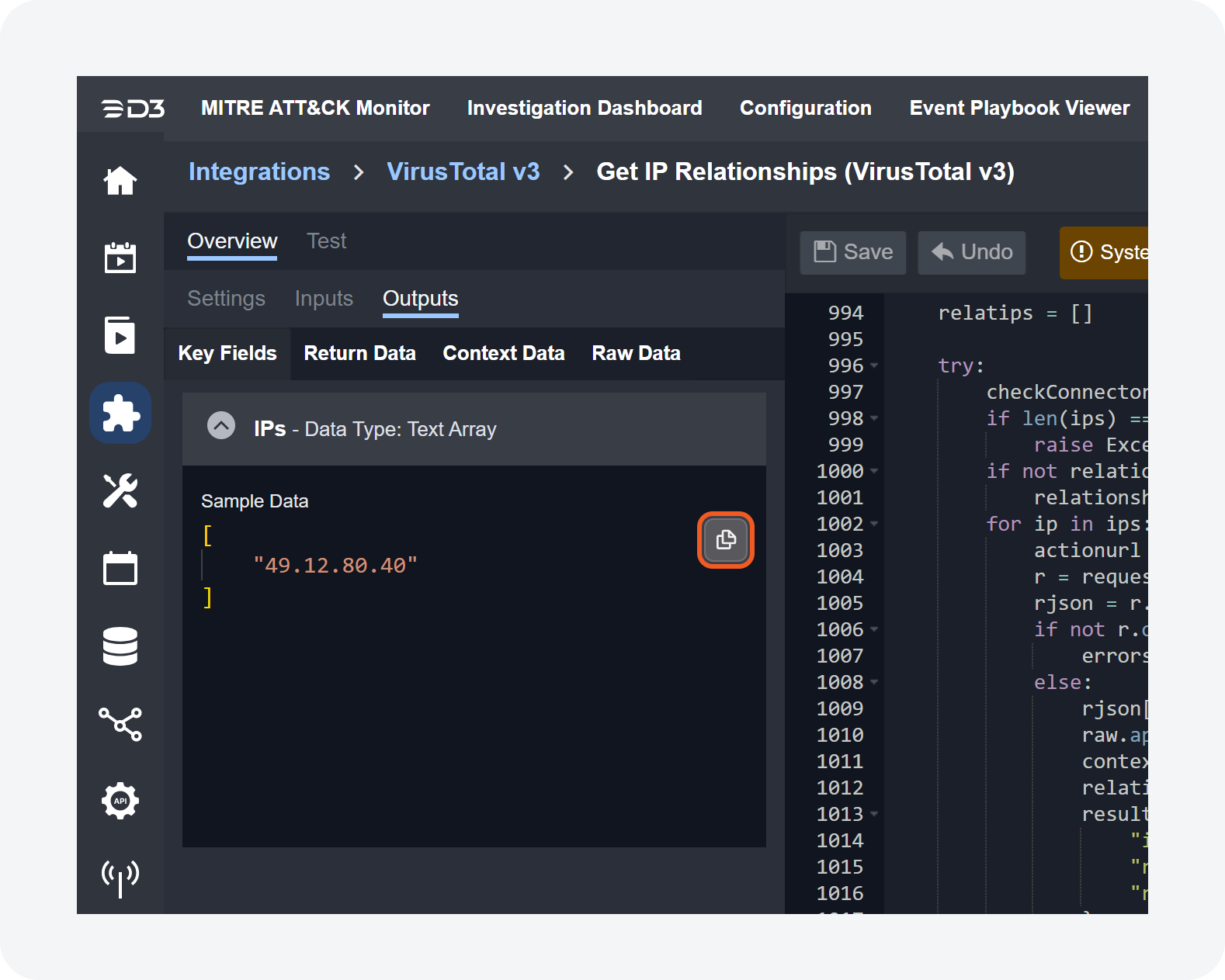1225x980 pixels.
Task: Click the Save button
Action: (x=852, y=252)
